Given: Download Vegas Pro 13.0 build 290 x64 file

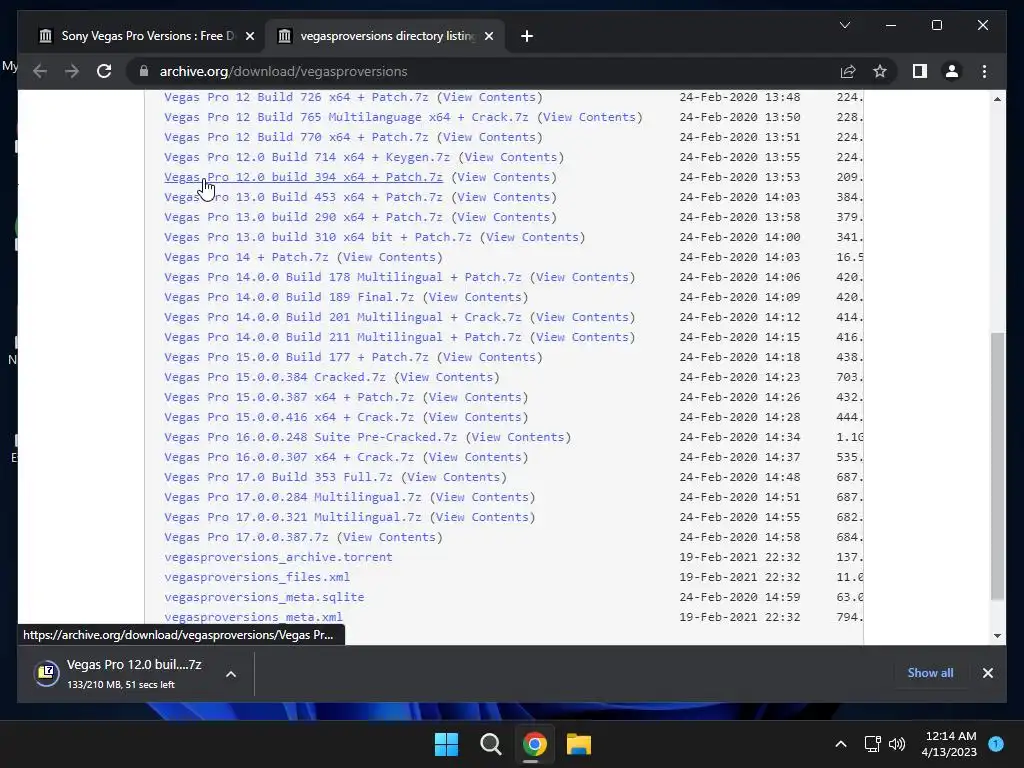Looking at the screenshot, I should (303, 217).
